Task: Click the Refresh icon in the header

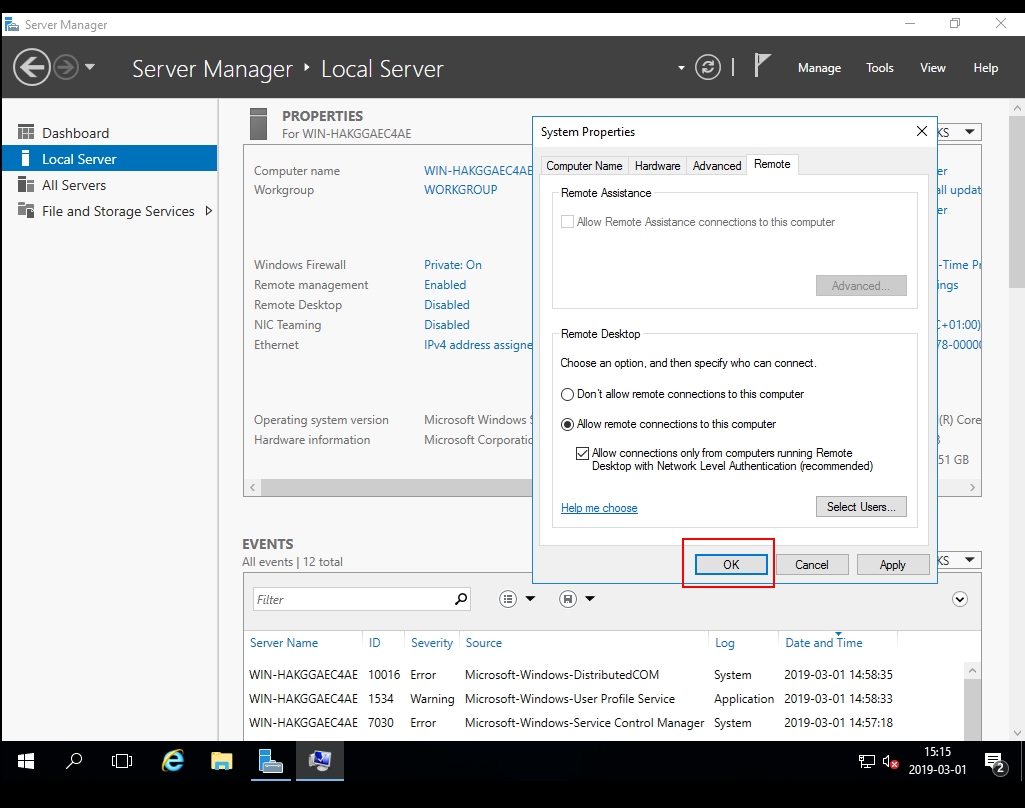Action: click(x=707, y=67)
